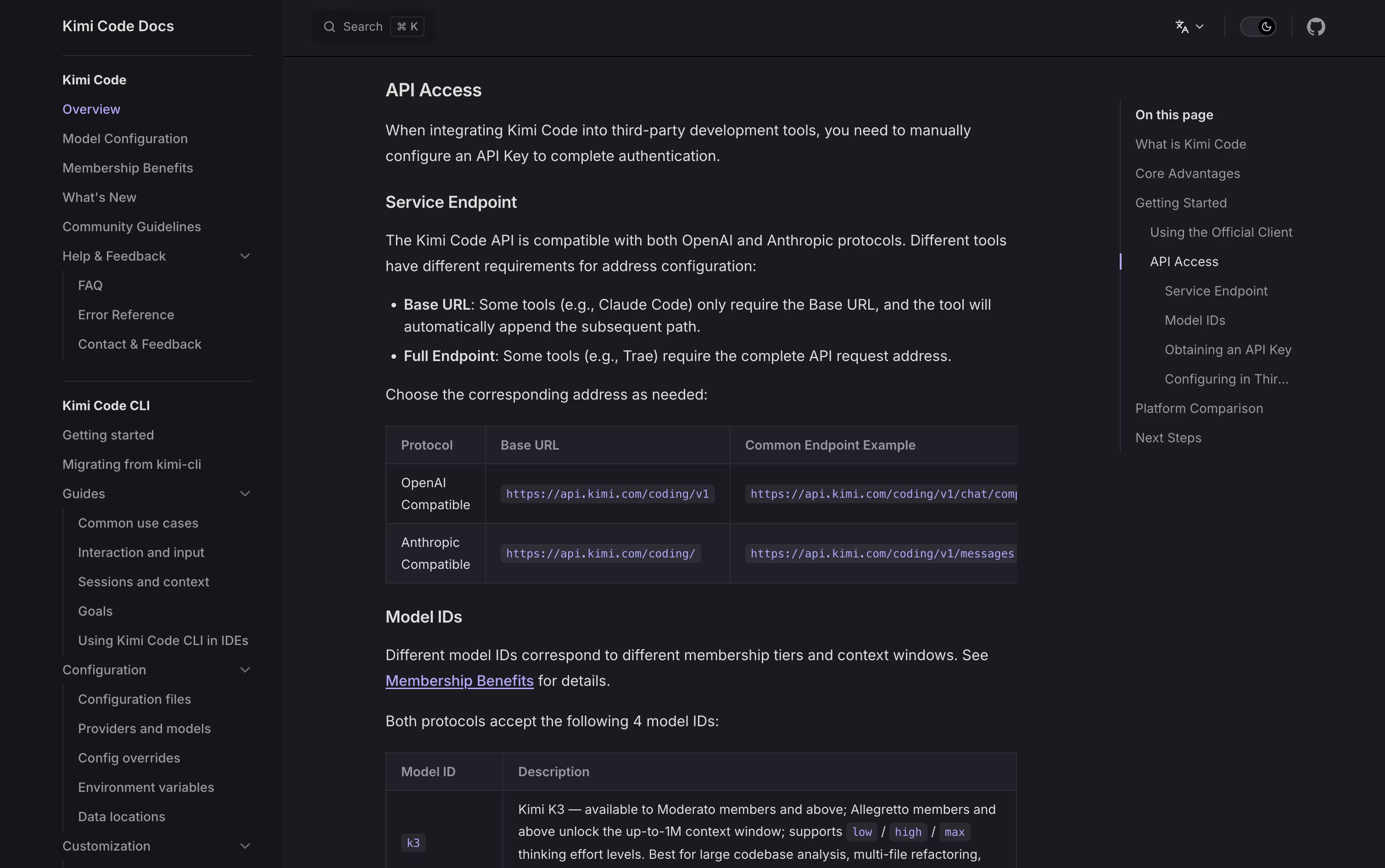1385x868 pixels.
Task: Click the Model IDs heading
Action: [424, 617]
